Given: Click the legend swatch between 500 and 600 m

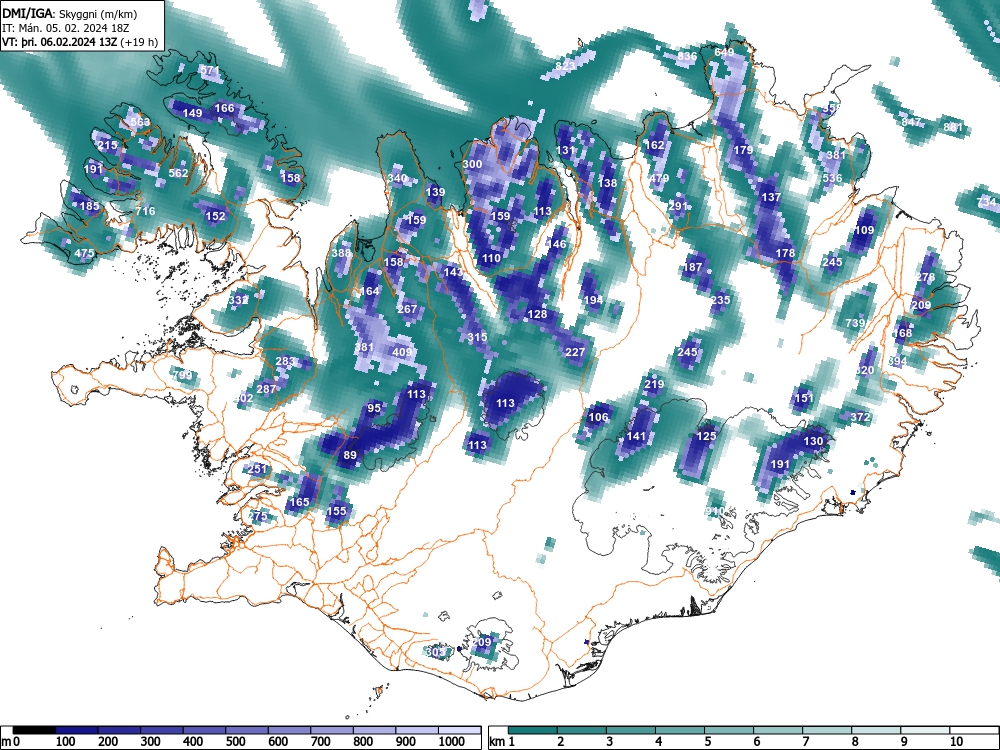Looking at the screenshot, I should 247,730.
